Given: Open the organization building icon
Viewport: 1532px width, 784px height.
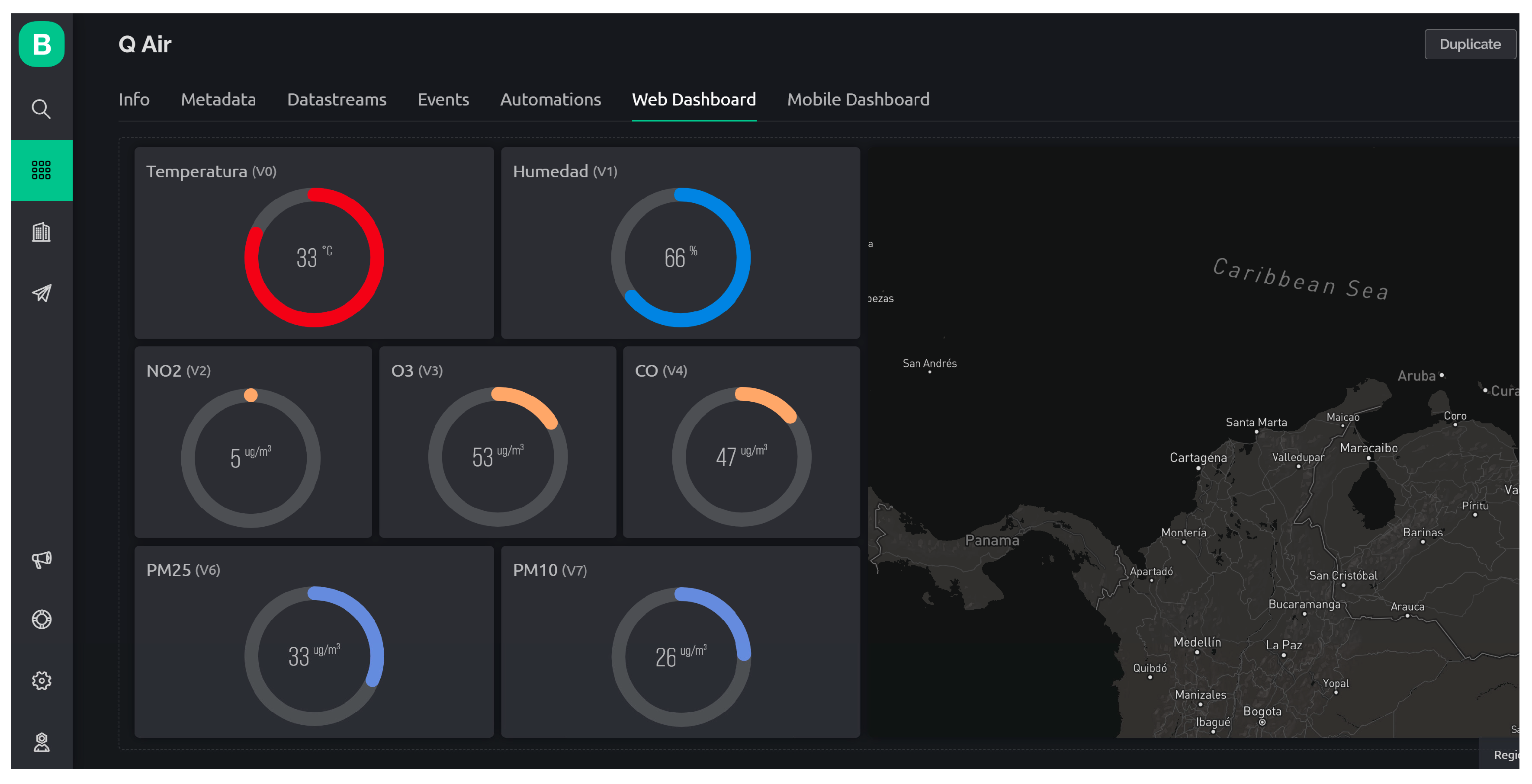Looking at the screenshot, I should (x=41, y=232).
